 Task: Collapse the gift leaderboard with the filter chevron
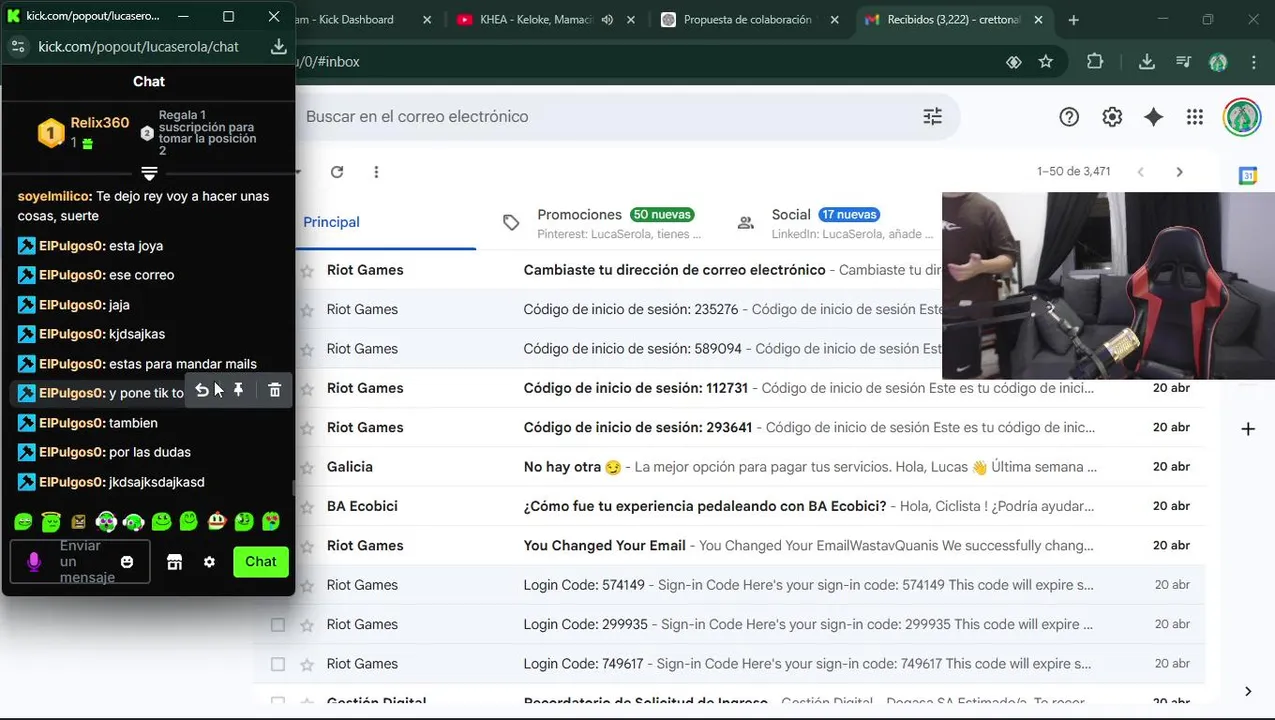click(x=149, y=174)
